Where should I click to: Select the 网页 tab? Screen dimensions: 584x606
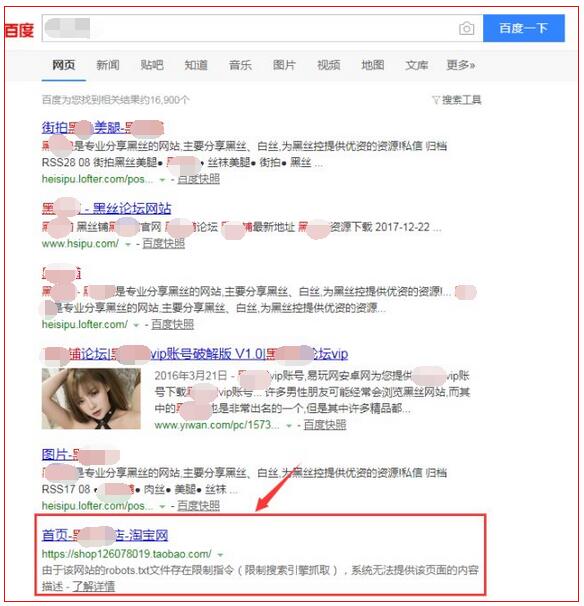click(64, 65)
